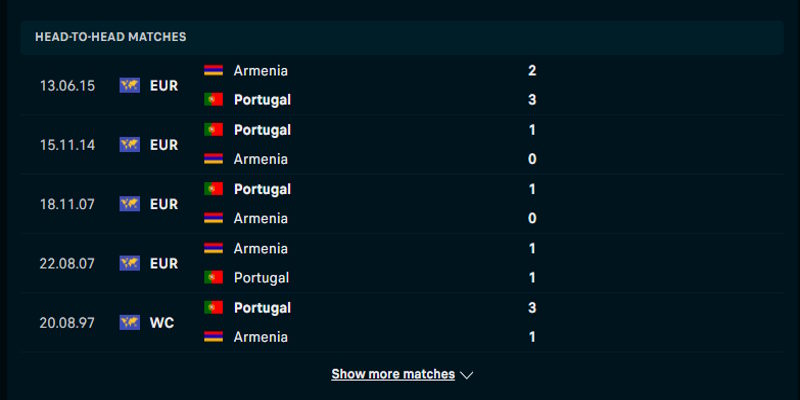Click world map icon beside 13.06.15
800x400 pixels.
coord(129,85)
